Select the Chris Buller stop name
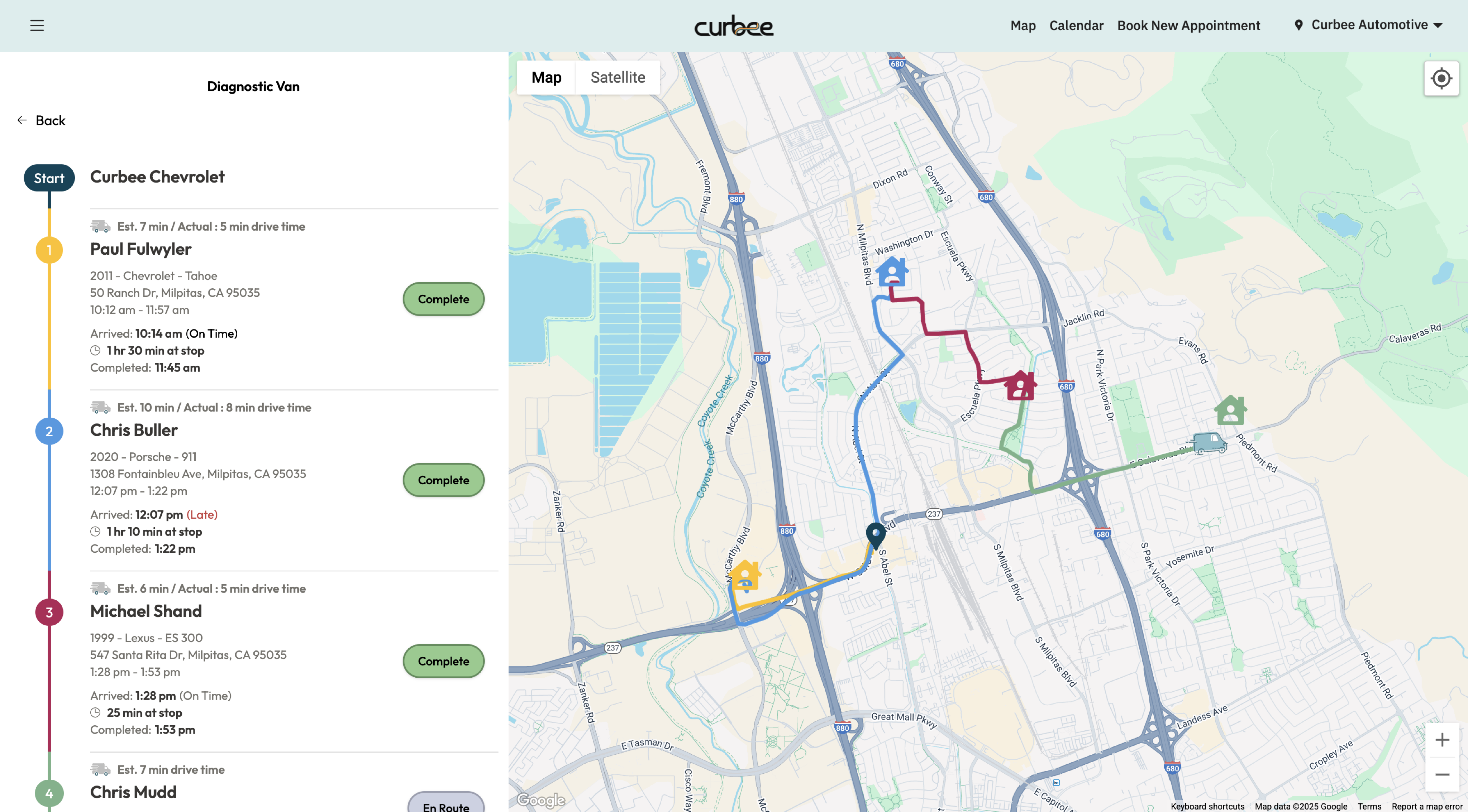This screenshot has height=812, width=1468. [134, 431]
